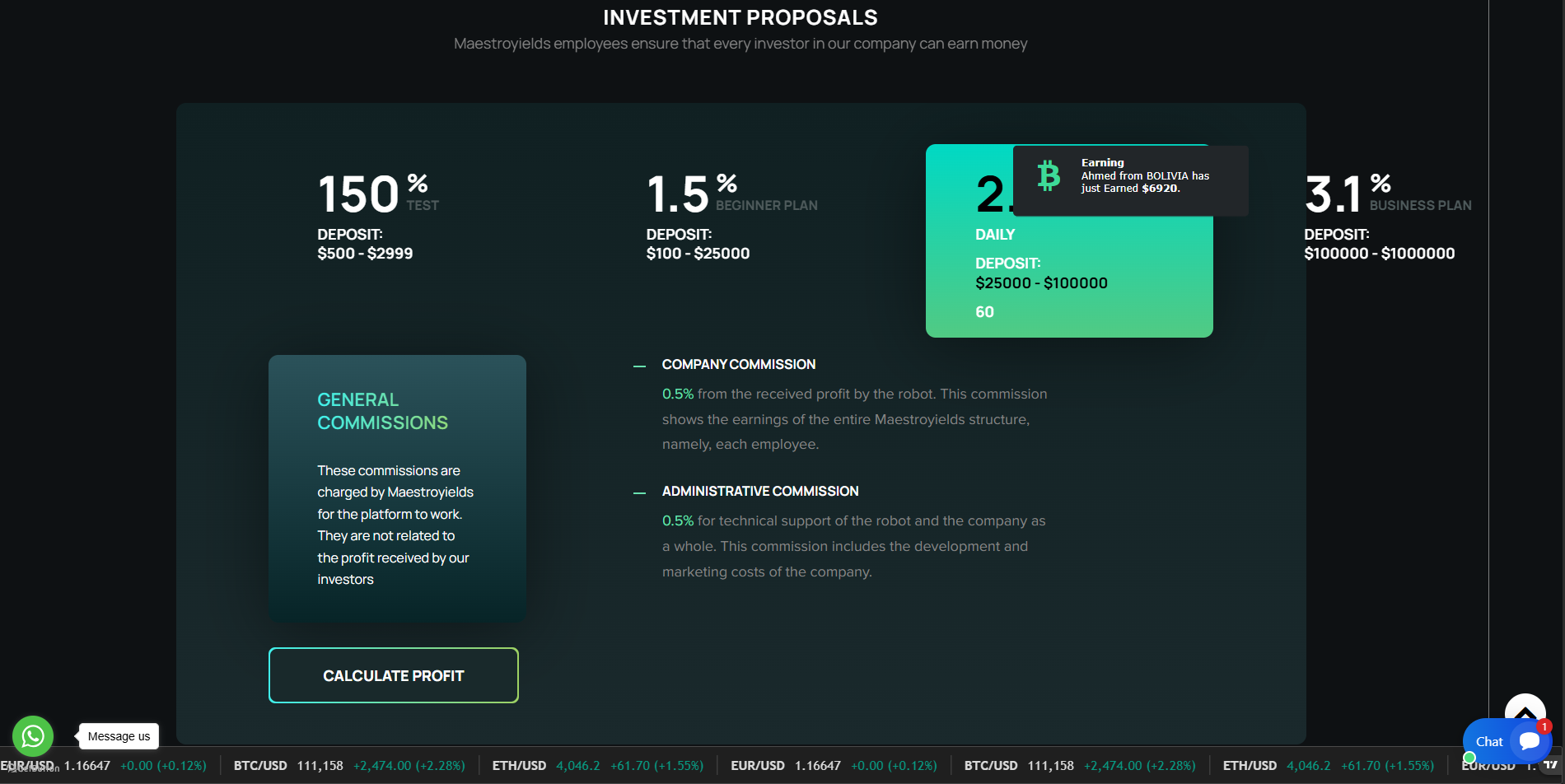
Task: Click the Administrative Commission heading
Action: click(759, 491)
